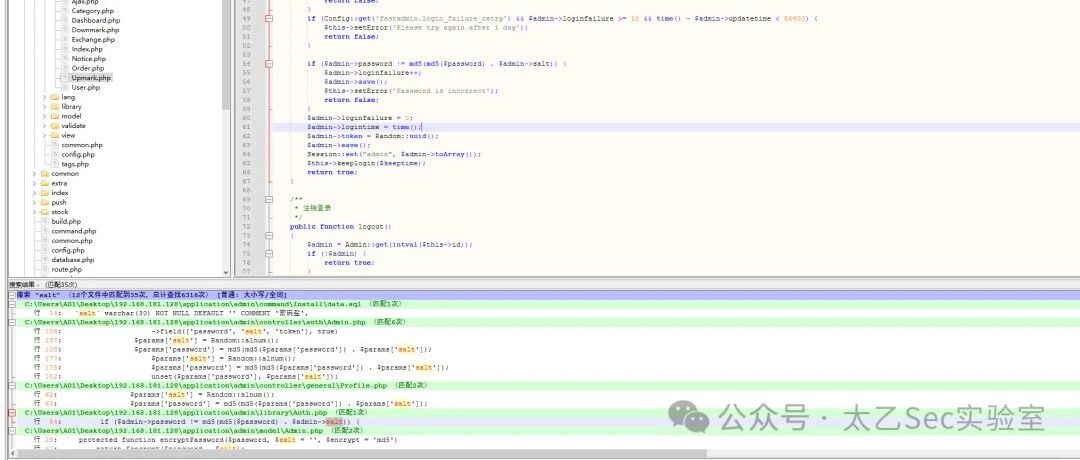Click the view folder icon
Viewport: 1080px width, 460px height.
(55, 136)
